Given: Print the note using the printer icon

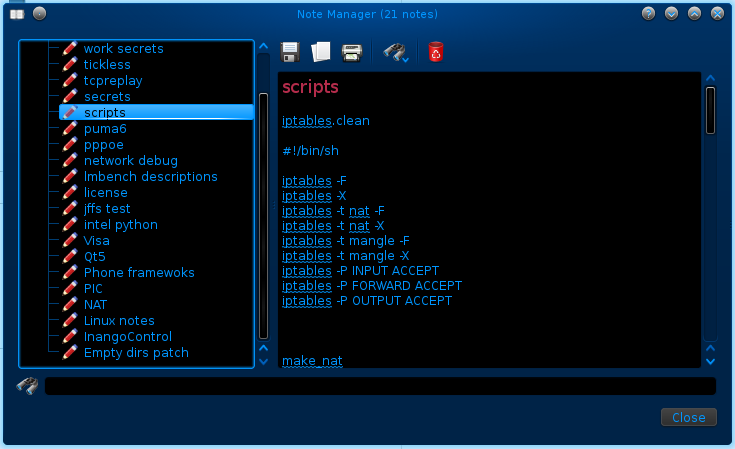Looking at the screenshot, I should point(352,52).
